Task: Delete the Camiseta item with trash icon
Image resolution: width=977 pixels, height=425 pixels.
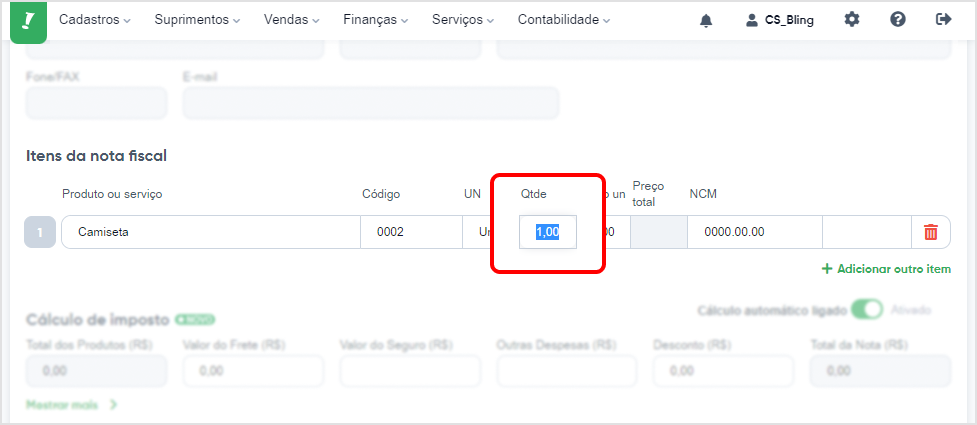Action: tap(930, 232)
